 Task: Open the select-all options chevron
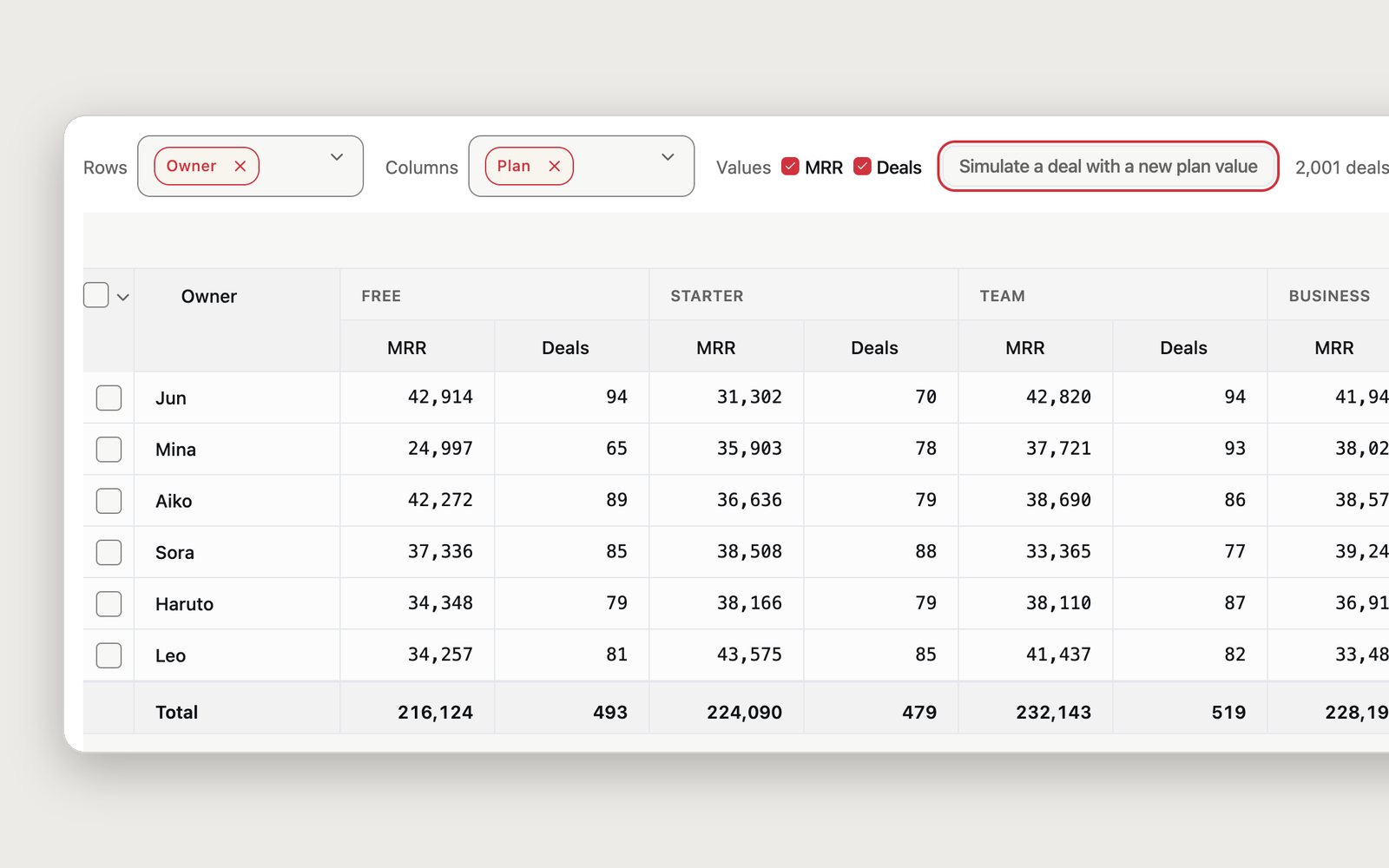(123, 297)
